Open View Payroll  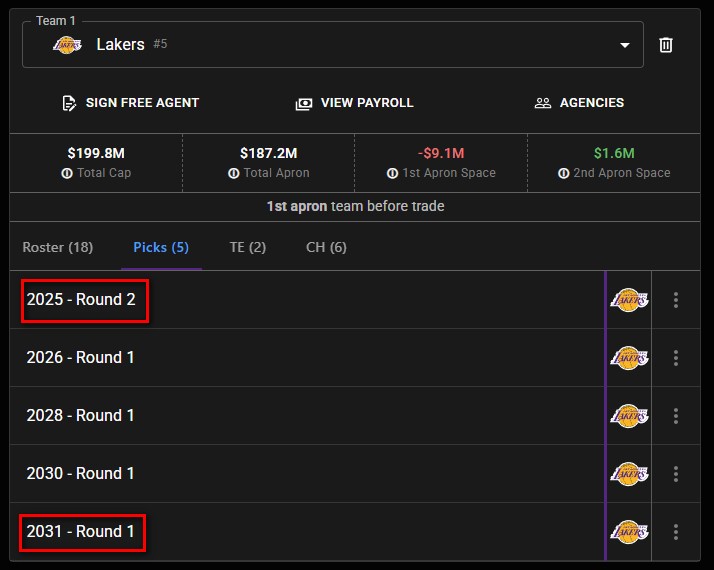(355, 103)
